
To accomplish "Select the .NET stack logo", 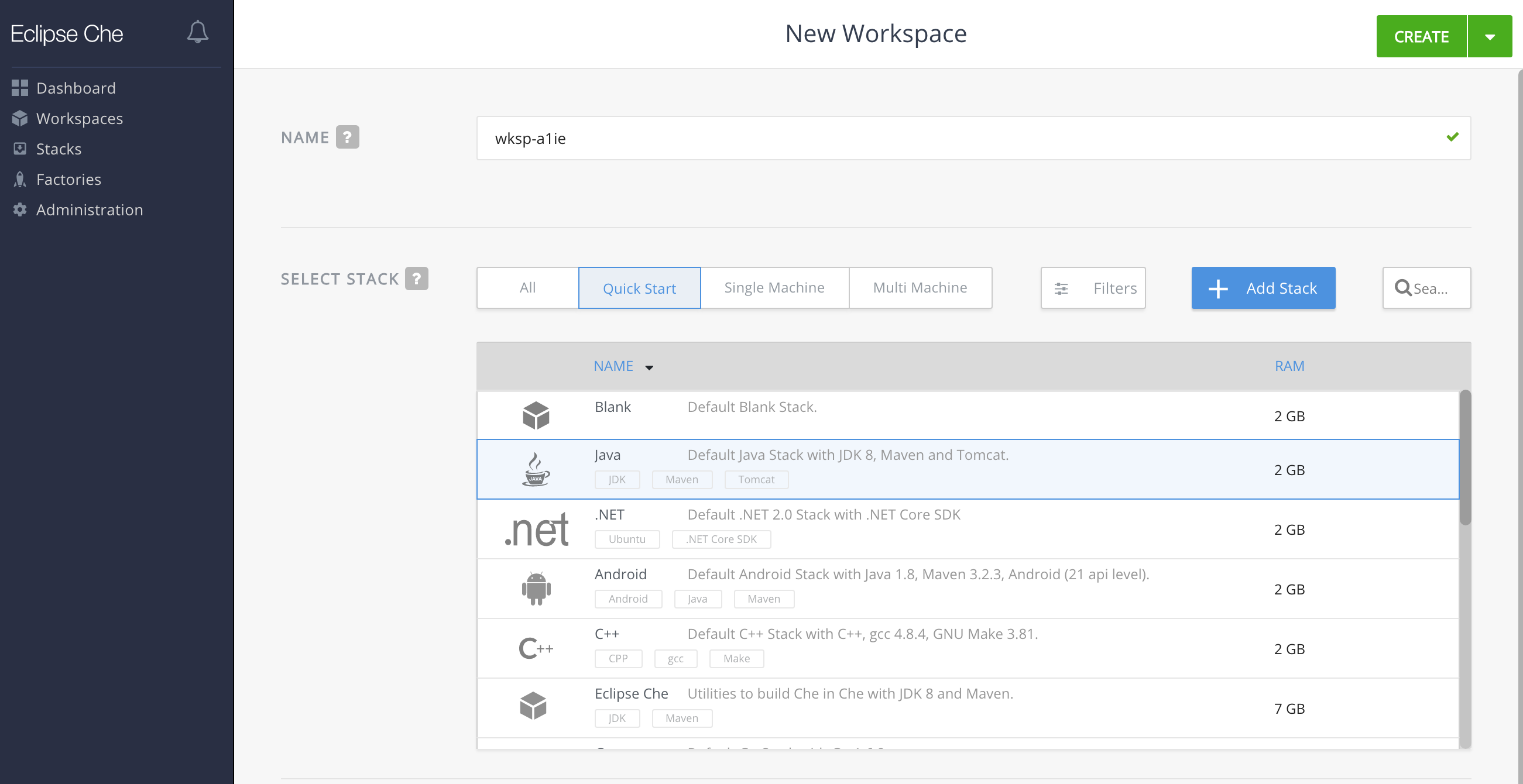I will coord(536,530).
